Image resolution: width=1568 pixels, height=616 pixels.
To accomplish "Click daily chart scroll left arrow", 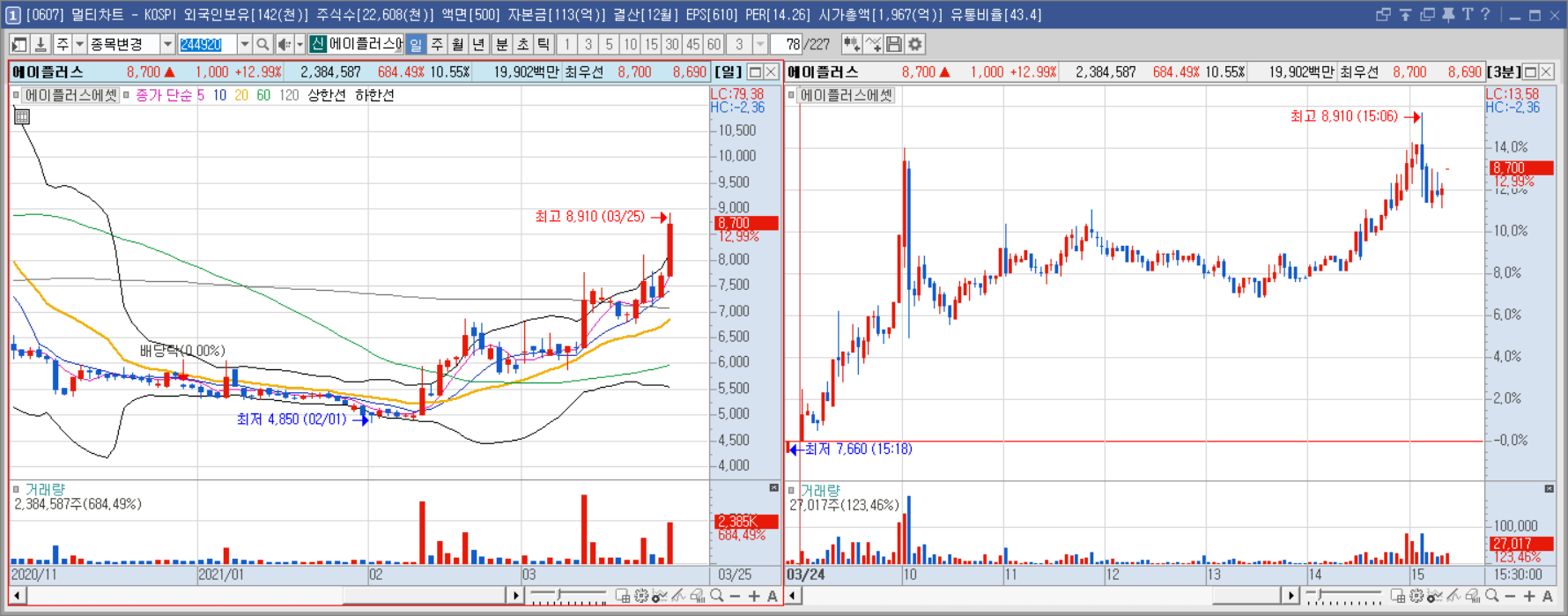I will click(17, 597).
